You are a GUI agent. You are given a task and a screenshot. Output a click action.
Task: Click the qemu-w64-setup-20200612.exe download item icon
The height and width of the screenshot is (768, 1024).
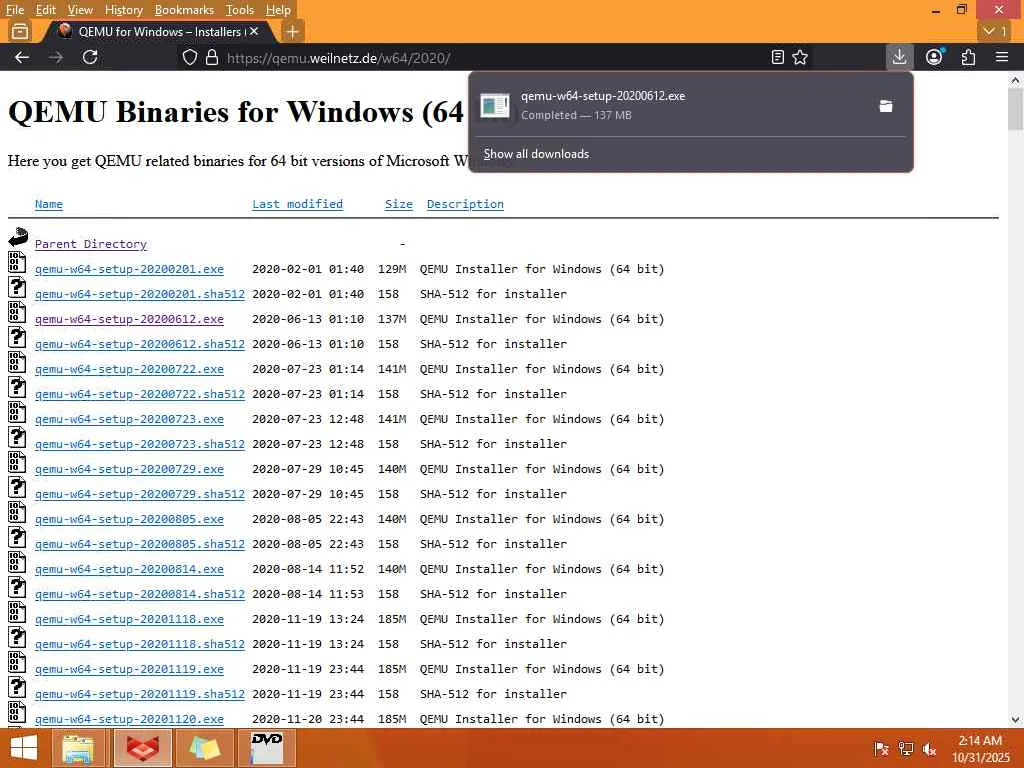494,105
